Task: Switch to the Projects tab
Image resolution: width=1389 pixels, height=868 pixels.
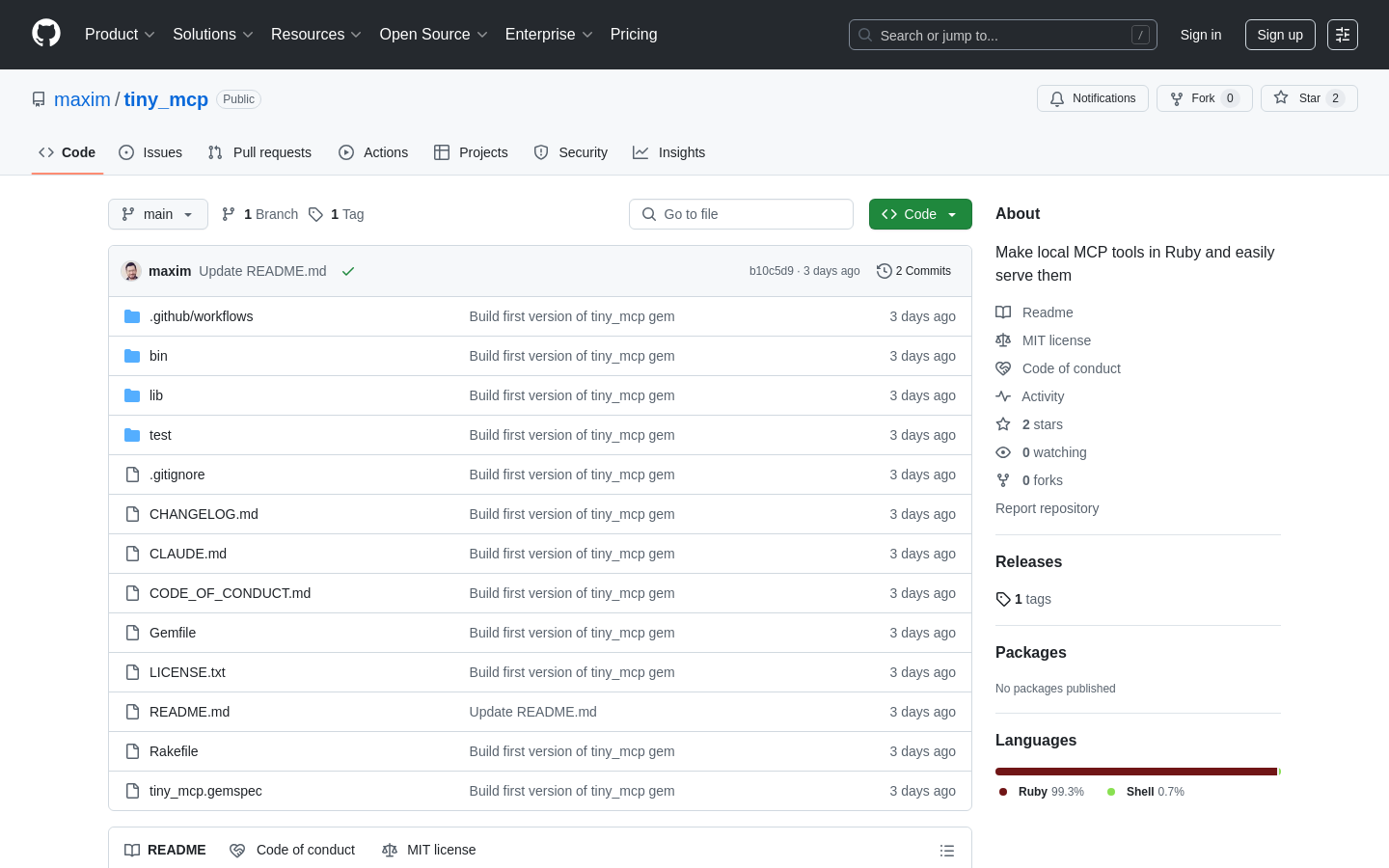Action: point(471,152)
